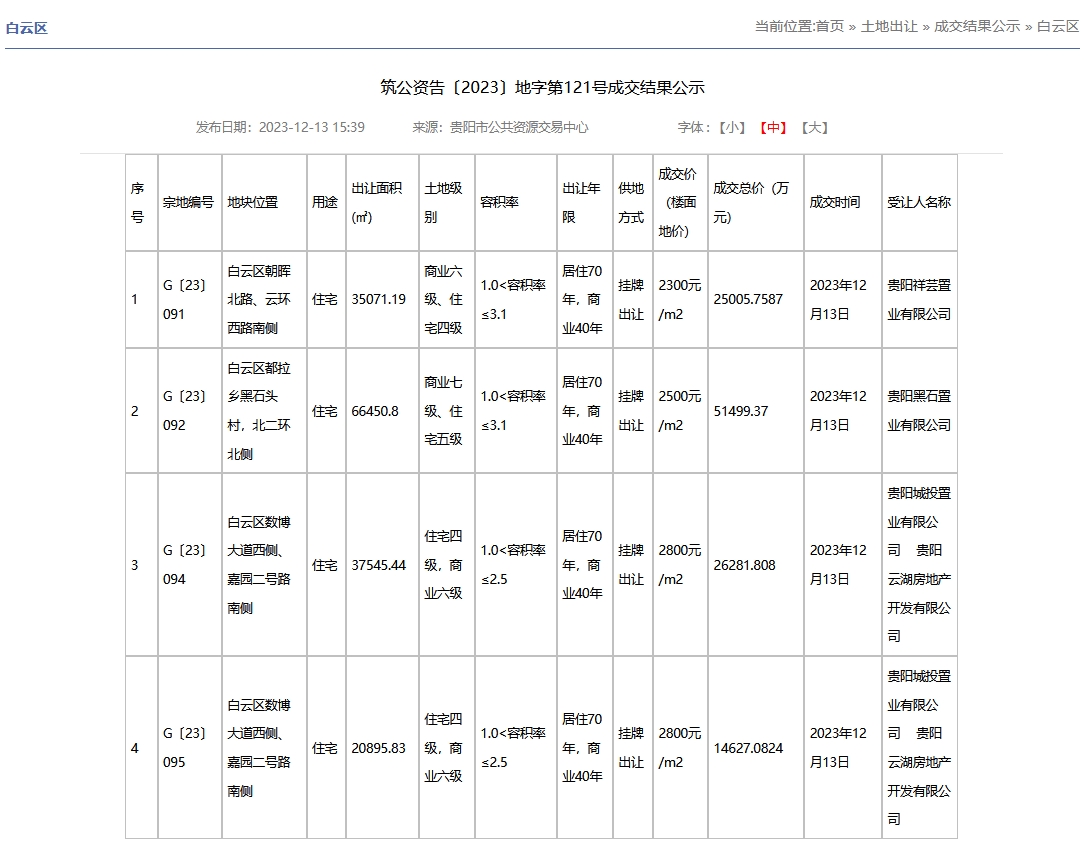Select the 宗地编号 column header
Image resolution: width=1091 pixels, height=849 pixels.
click(x=189, y=203)
